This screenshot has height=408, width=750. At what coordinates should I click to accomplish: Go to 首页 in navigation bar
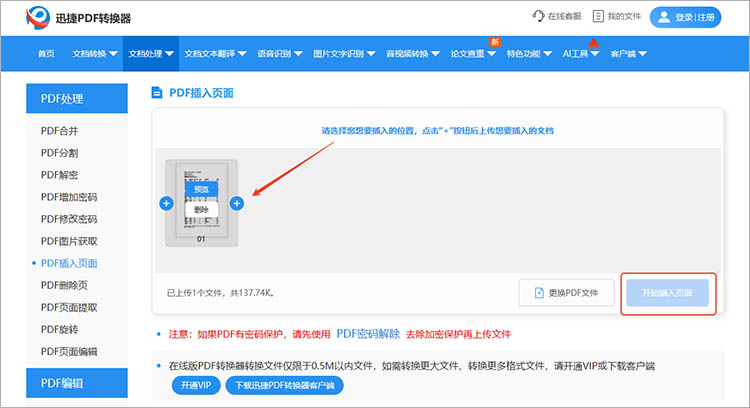(x=46, y=54)
